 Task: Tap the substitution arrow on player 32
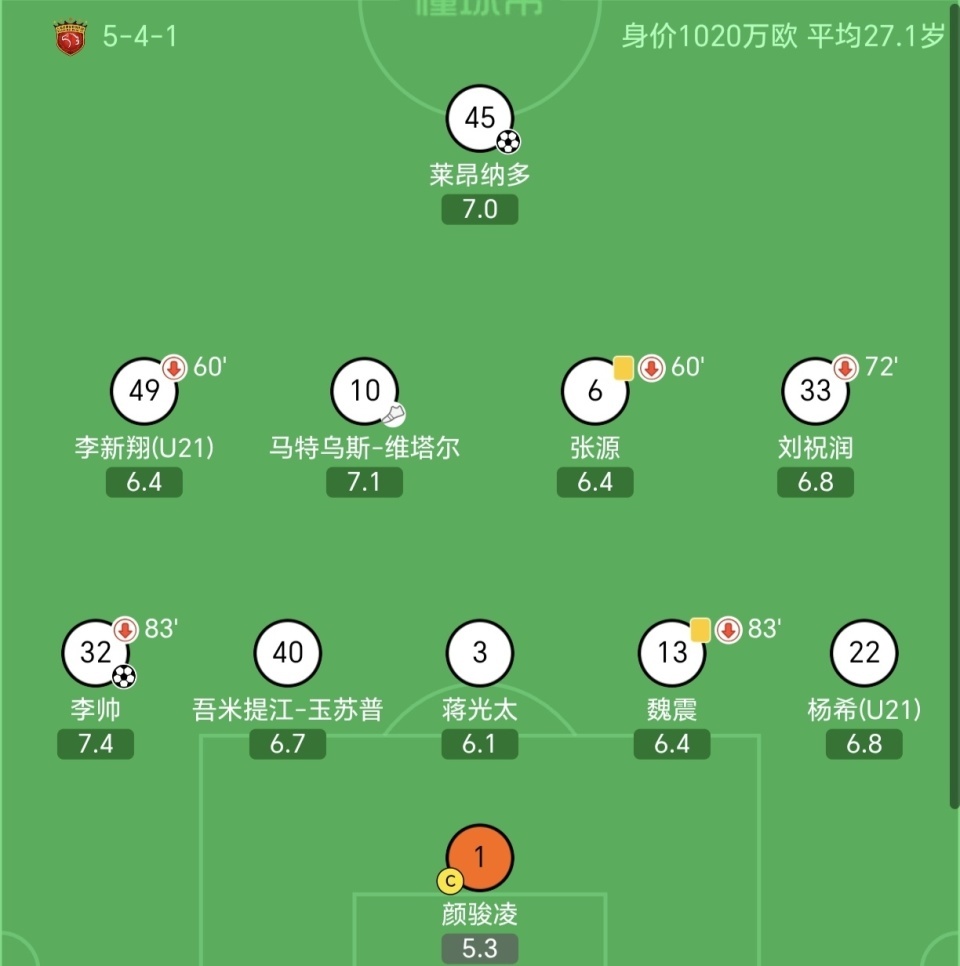[125, 630]
